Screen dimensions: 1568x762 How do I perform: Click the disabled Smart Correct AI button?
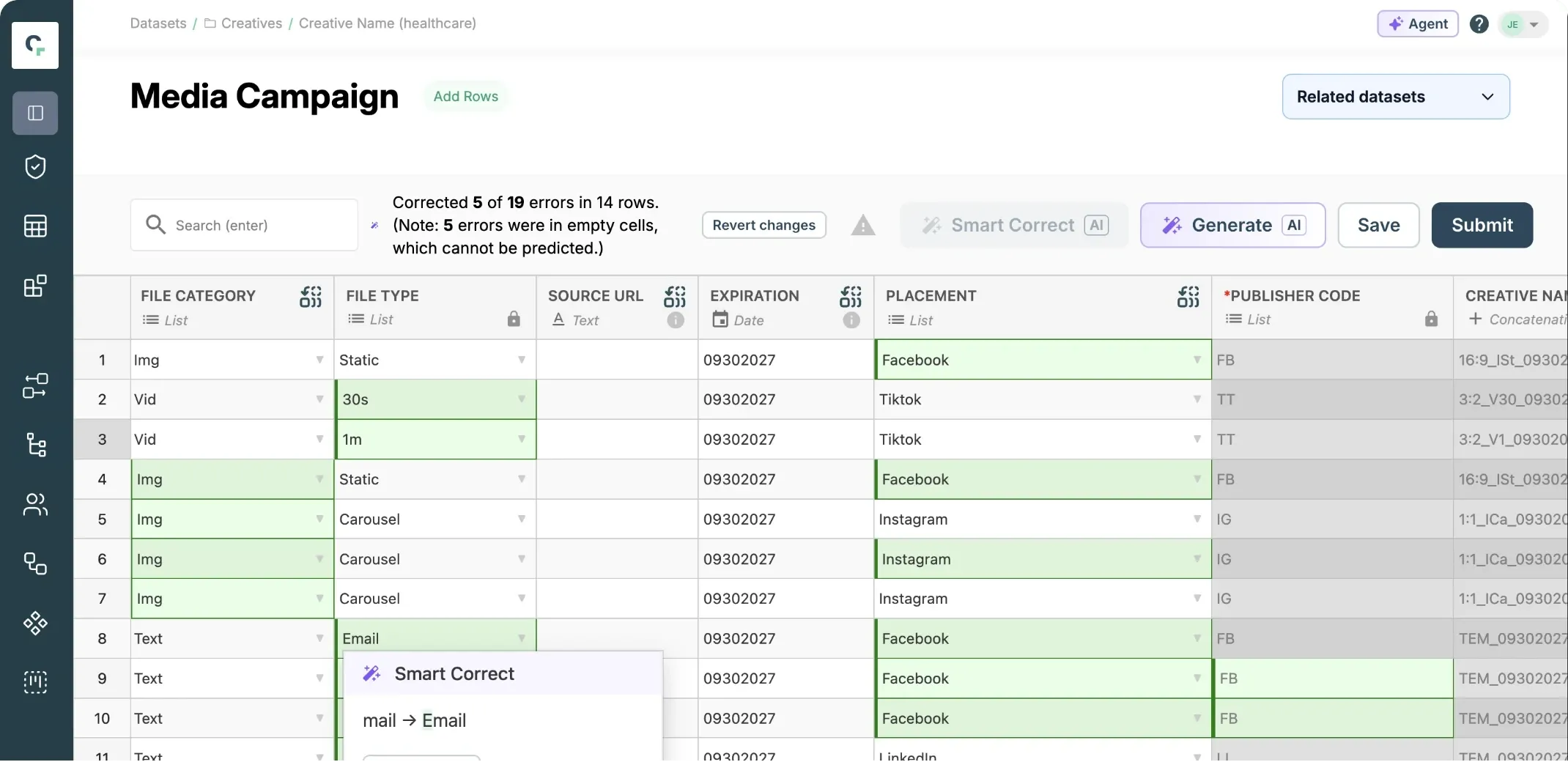tap(1014, 225)
